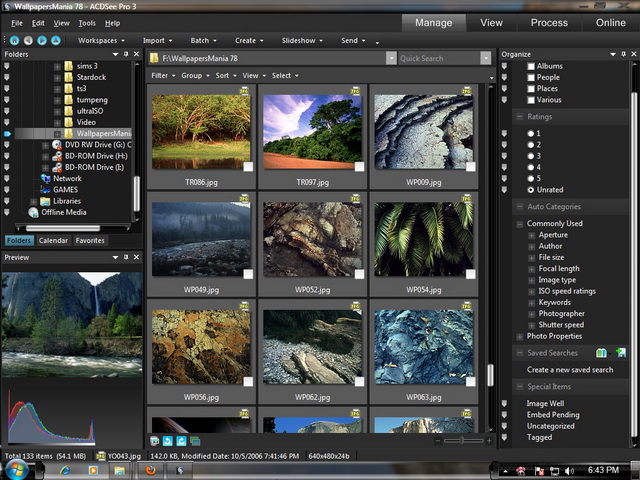Click the zoom-in plus icon by thumbnail slider
This screenshot has height=480, width=640.
[489, 440]
